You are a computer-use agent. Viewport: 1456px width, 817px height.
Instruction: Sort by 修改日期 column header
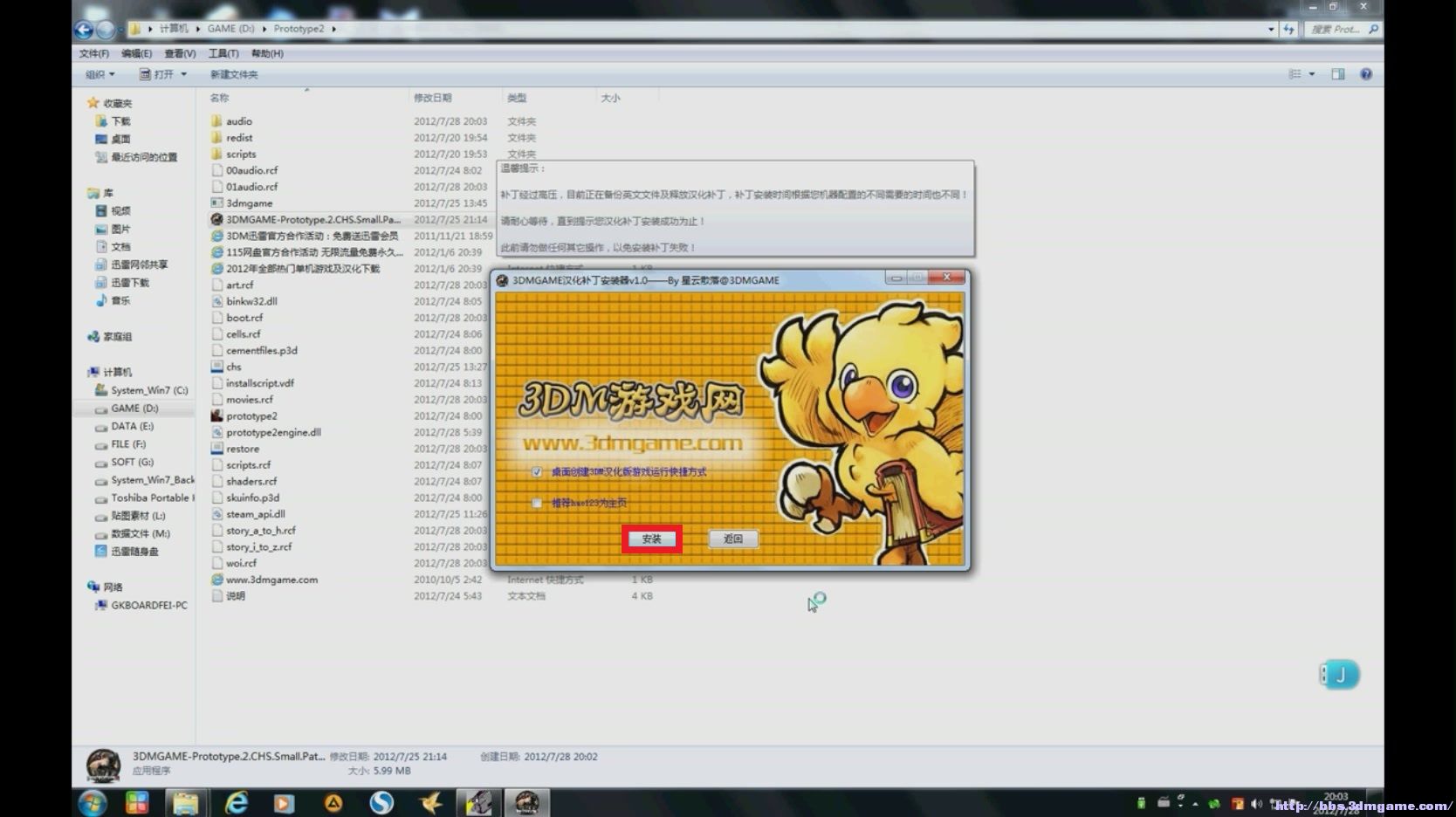[x=432, y=98]
